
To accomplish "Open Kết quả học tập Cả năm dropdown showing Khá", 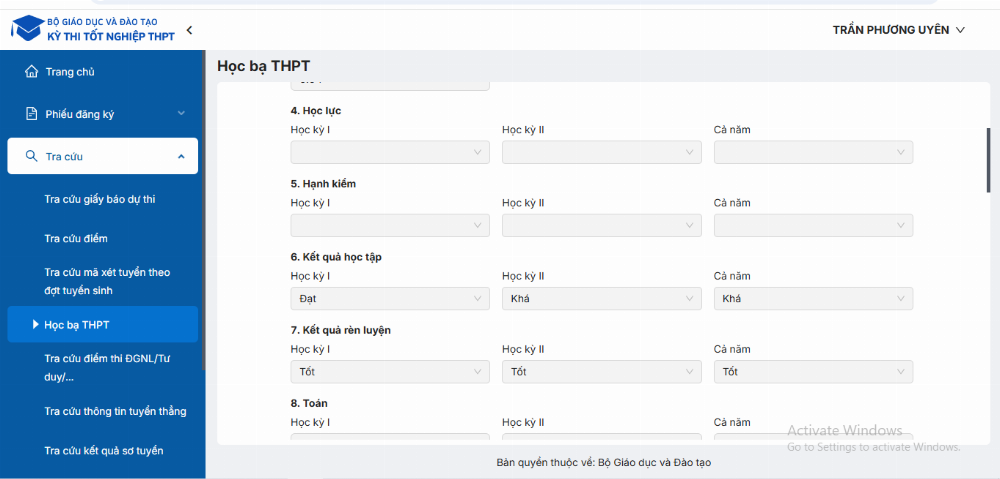I will point(813,298).
